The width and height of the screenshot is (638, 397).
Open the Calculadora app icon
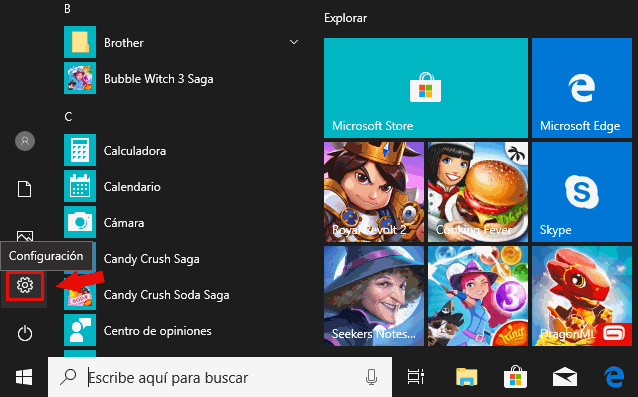click(80, 150)
